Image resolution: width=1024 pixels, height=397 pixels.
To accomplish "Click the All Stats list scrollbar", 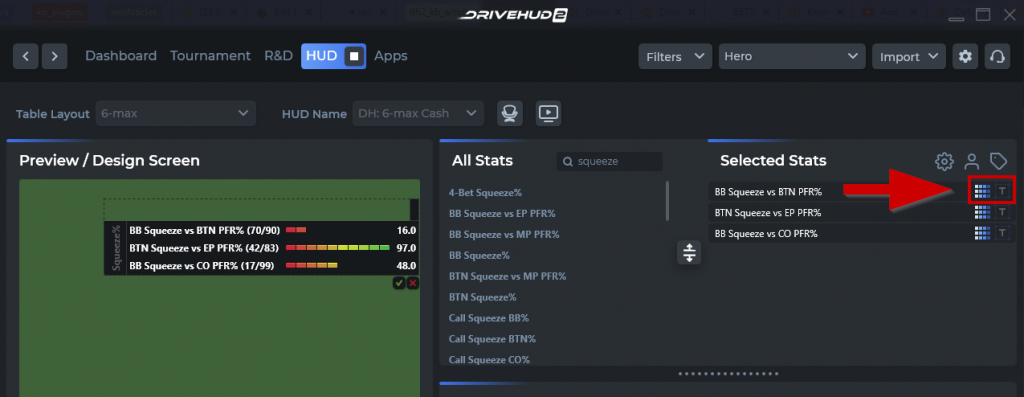I will tap(667, 201).
